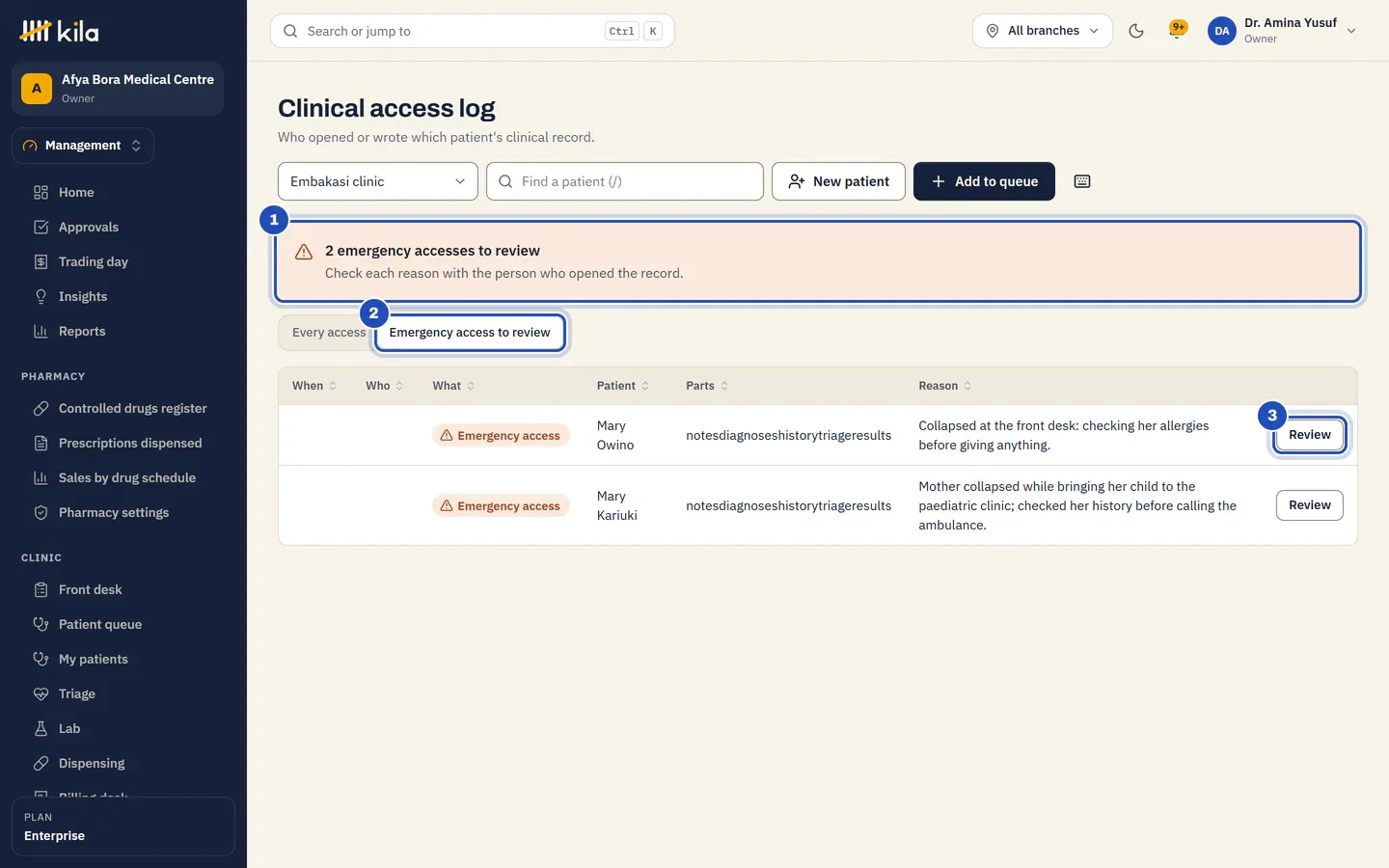
Task: Click the Find a patient field
Action: pos(625,181)
